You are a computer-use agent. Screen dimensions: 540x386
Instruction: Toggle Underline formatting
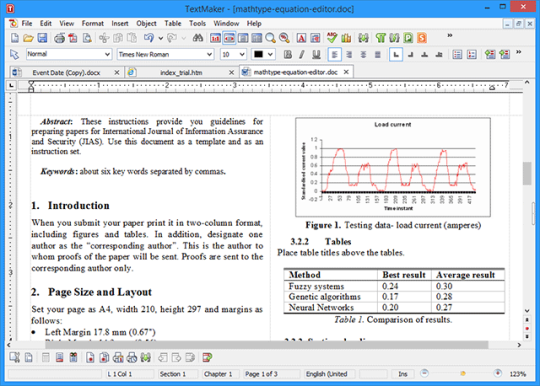point(316,54)
